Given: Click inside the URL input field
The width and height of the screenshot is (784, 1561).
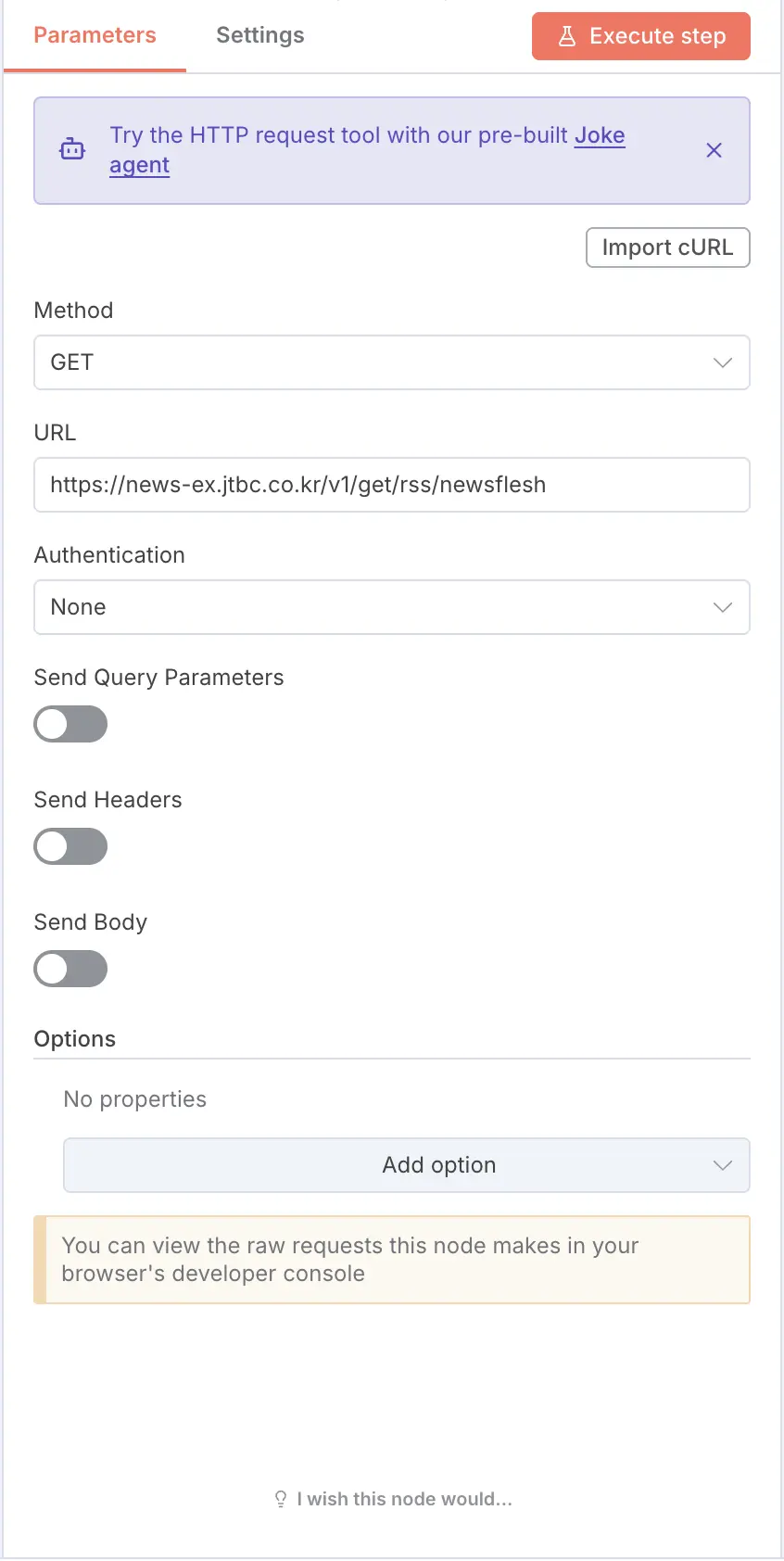Looking at the screenshot, I should [392, 485].
